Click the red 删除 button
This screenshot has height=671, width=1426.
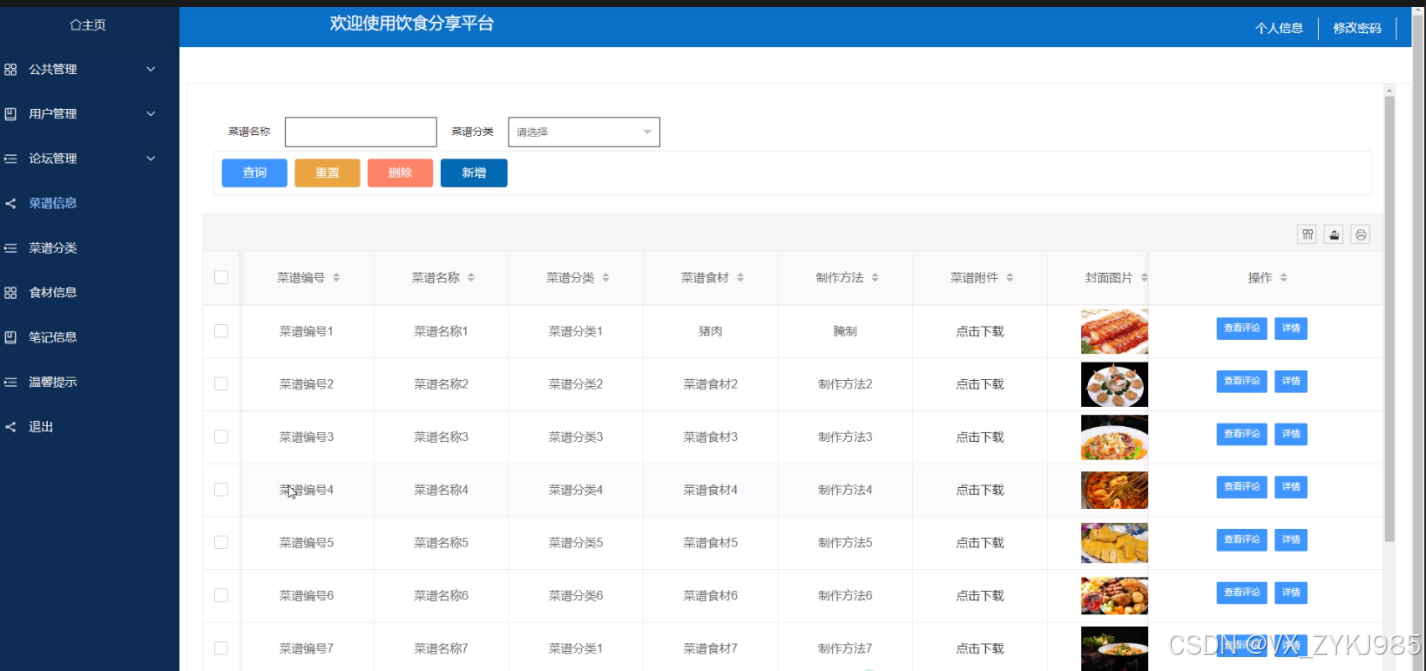pyautogui.click(x=400, y=173)
